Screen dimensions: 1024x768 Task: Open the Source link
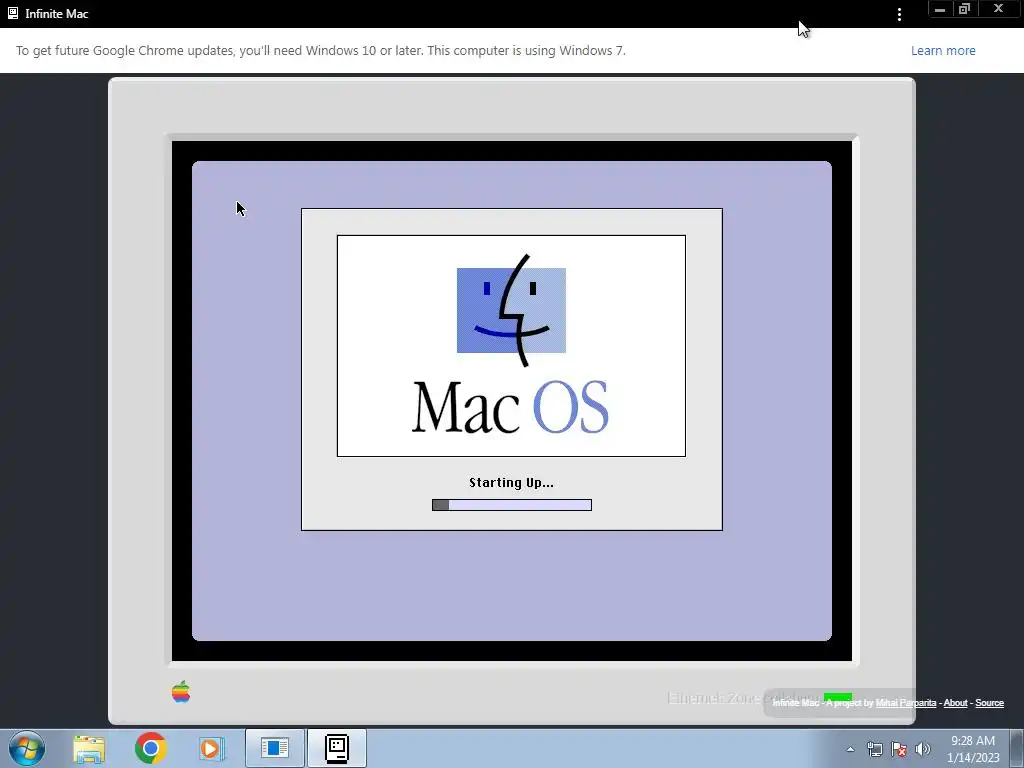tap(989, 703)
